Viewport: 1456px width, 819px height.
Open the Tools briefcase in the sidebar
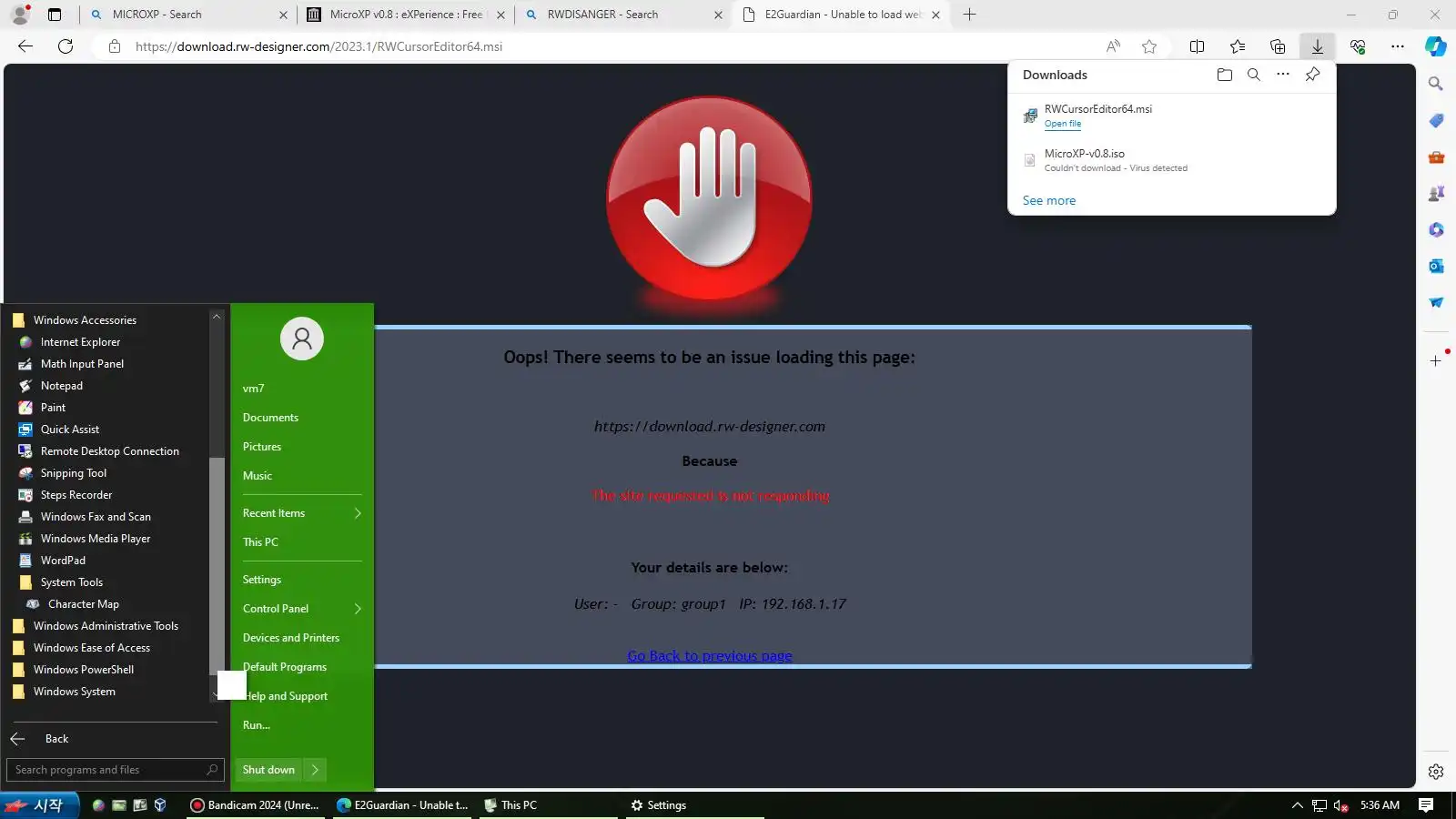click(x=1436, y=157)
